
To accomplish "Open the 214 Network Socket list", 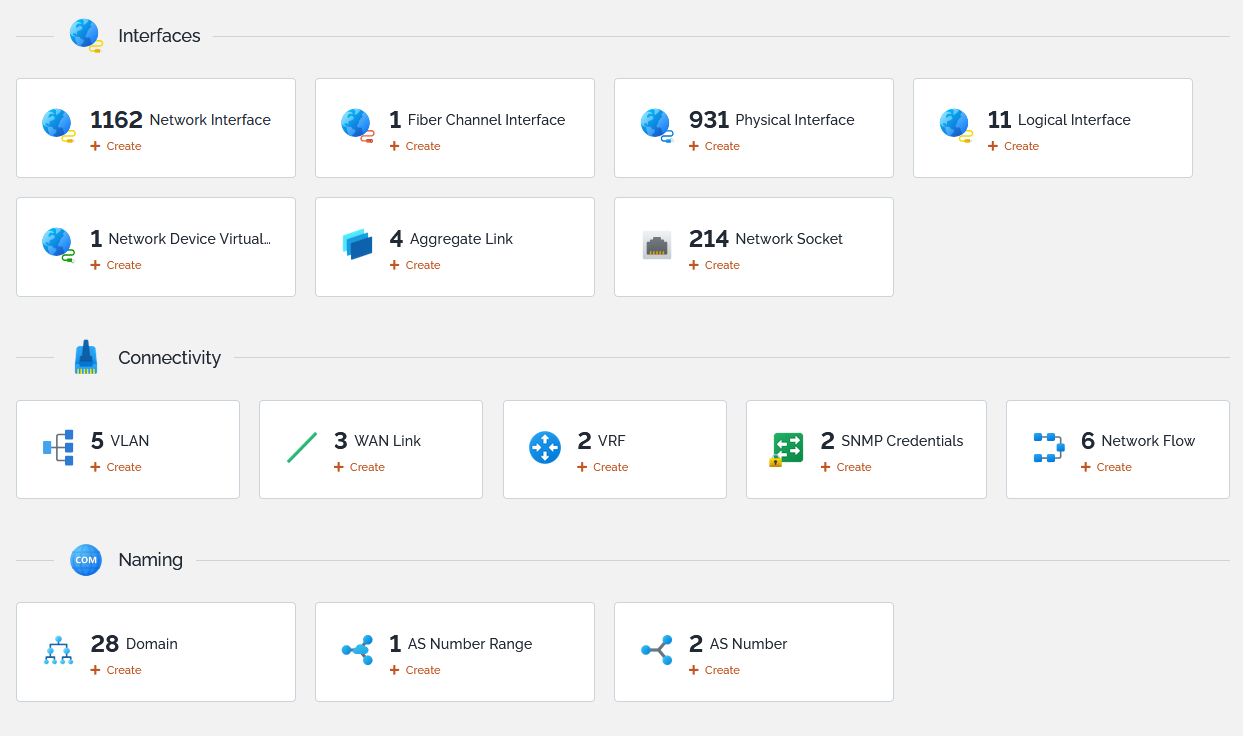I will (x=766, y=239).
